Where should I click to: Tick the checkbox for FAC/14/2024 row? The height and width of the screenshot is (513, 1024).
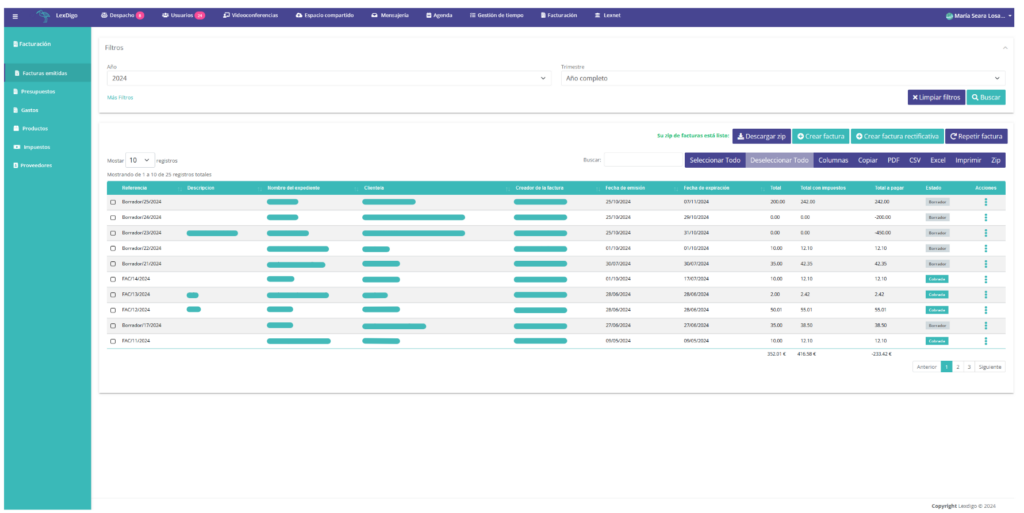[x=113, y=279]
